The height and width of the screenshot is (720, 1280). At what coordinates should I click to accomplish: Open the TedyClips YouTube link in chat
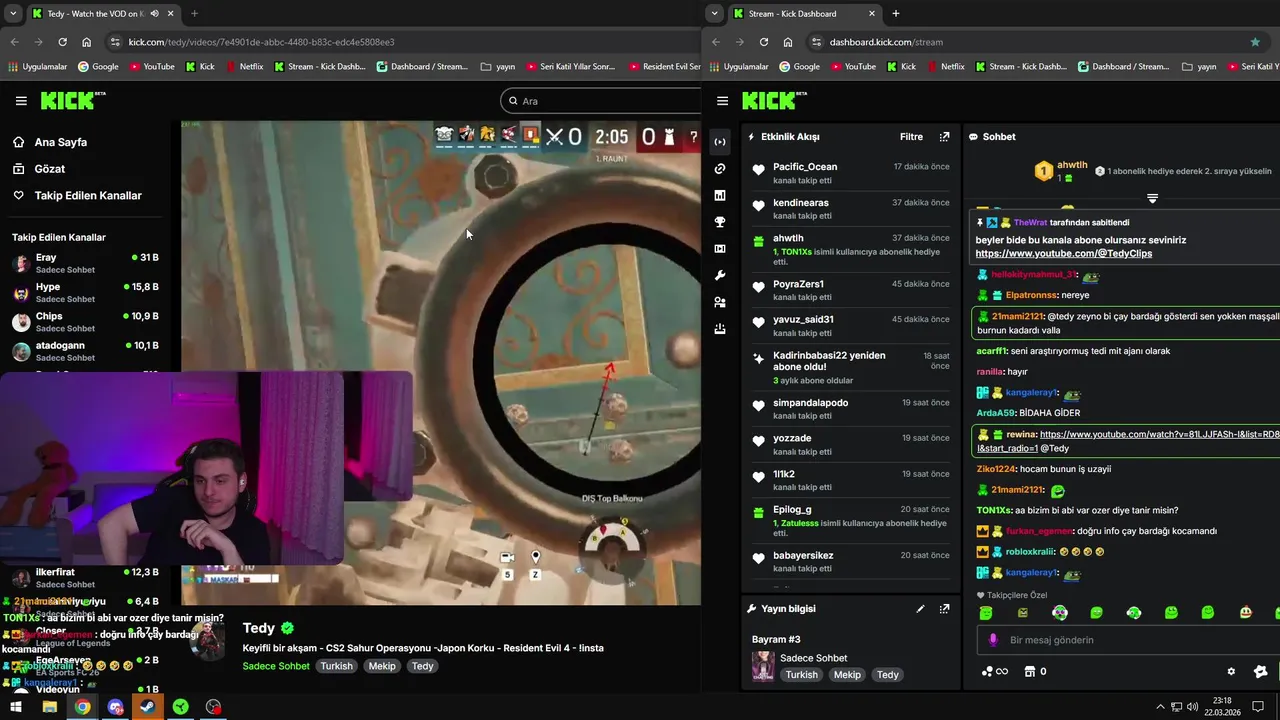[1064, 254]
